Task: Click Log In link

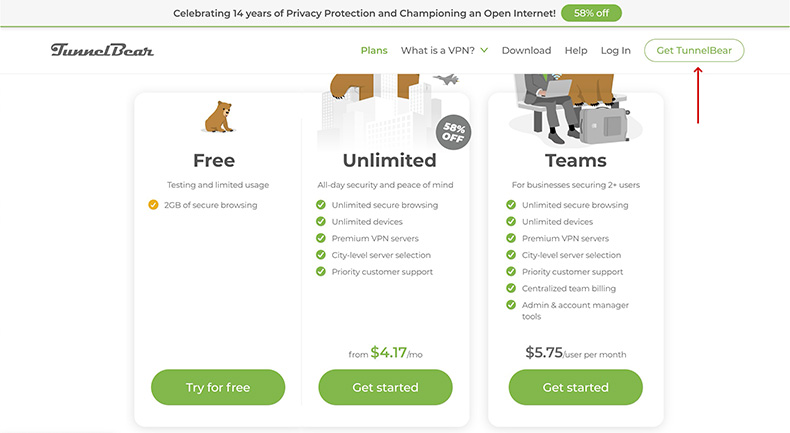Action: click(616, 50)
